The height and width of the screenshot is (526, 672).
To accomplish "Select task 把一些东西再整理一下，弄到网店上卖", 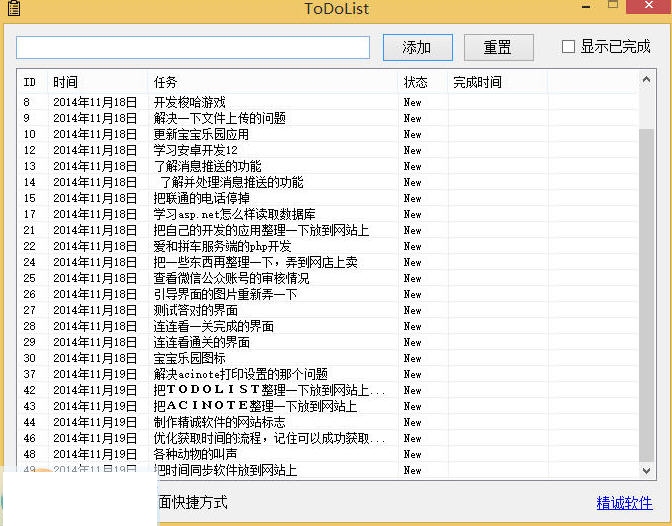I will point(255,262).
